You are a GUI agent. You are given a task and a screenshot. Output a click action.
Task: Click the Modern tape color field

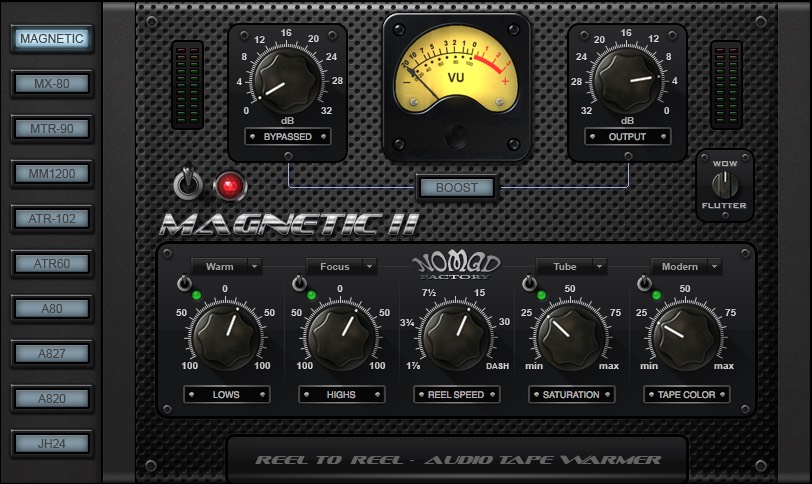point(679,267)
